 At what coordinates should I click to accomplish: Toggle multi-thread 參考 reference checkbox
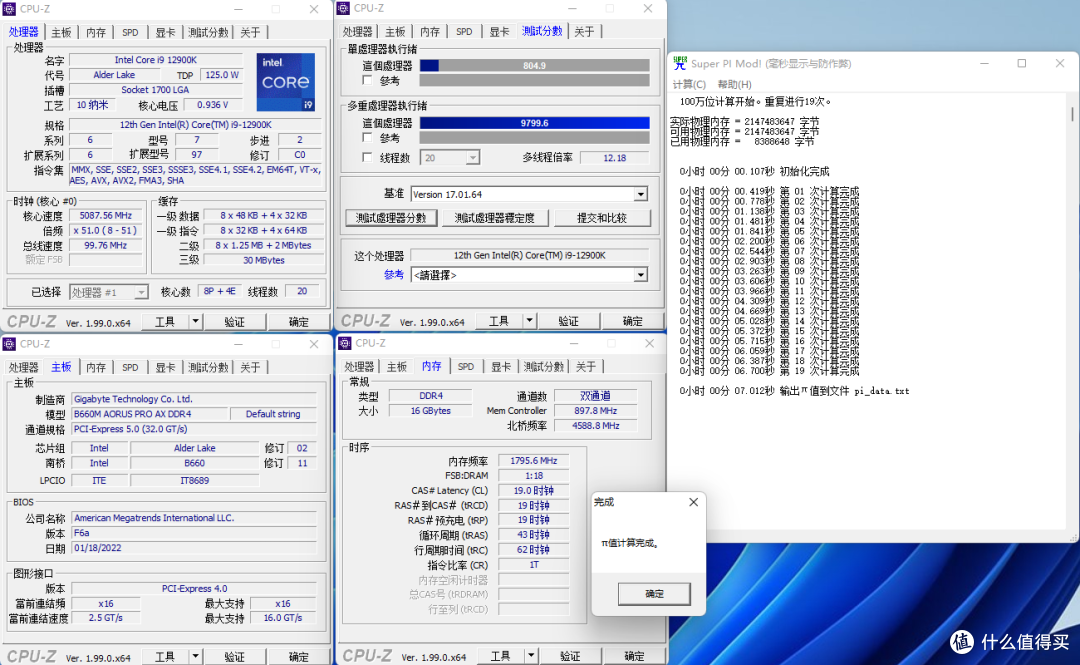[x=367, y=138]
